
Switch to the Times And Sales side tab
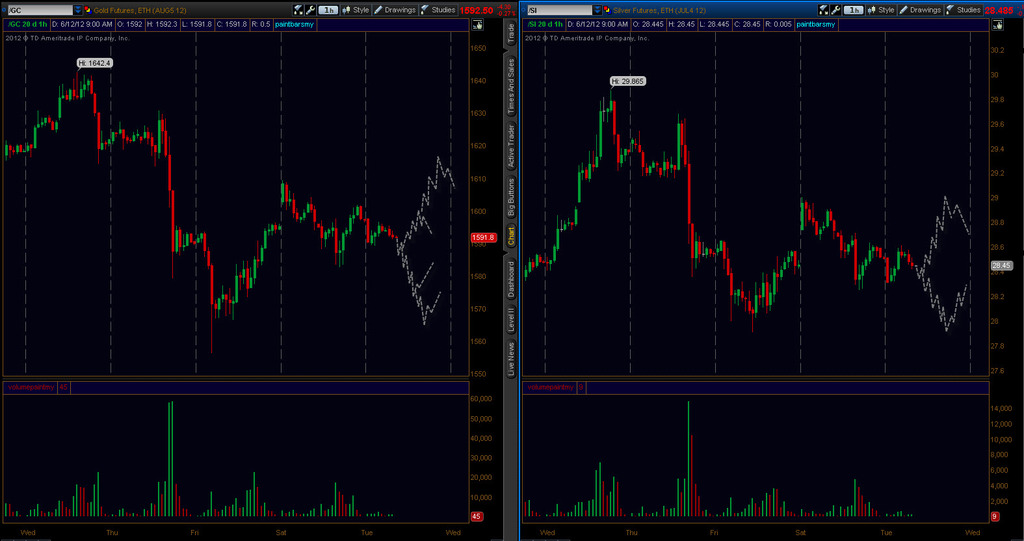[511, 87]
